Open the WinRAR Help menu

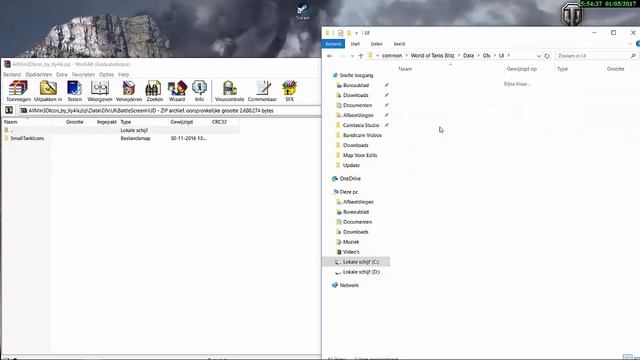click(123, 75)
